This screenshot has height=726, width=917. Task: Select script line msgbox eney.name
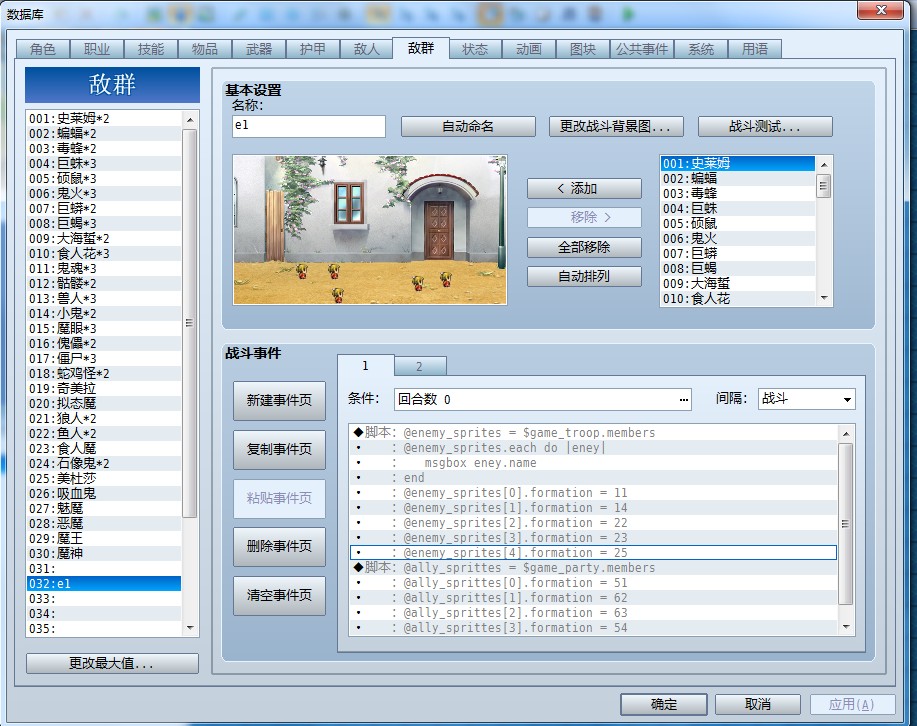[x=594, y=463]
